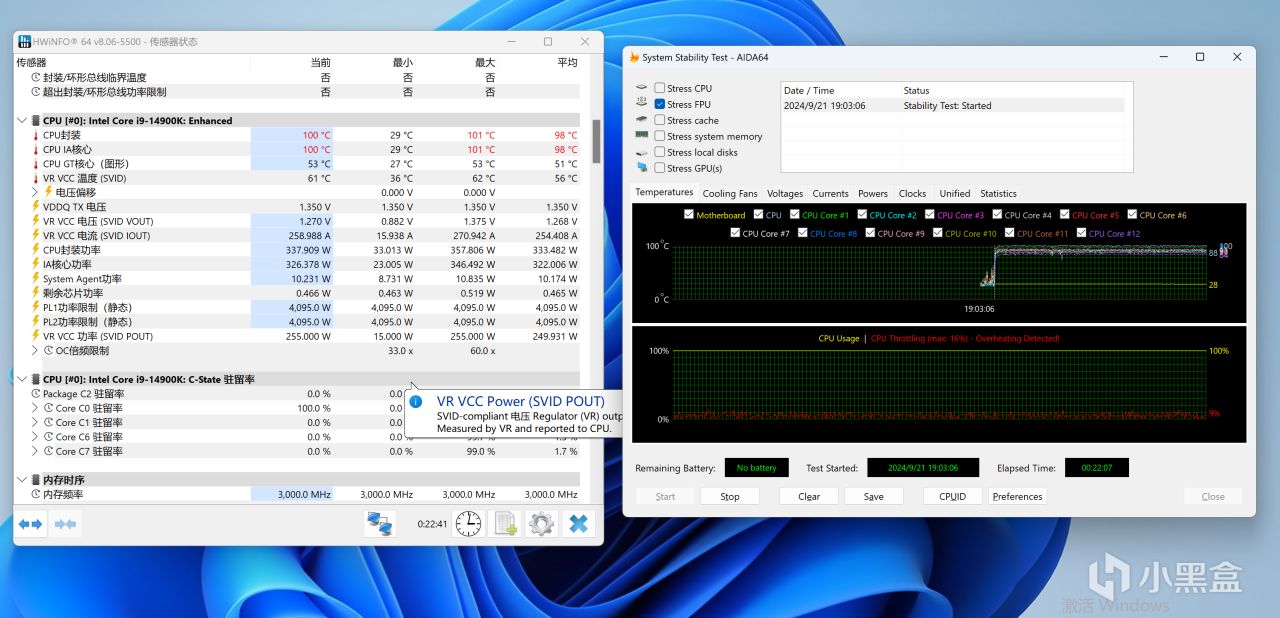
Task: Click the Stop button in AIDA64
Action: 730,496
